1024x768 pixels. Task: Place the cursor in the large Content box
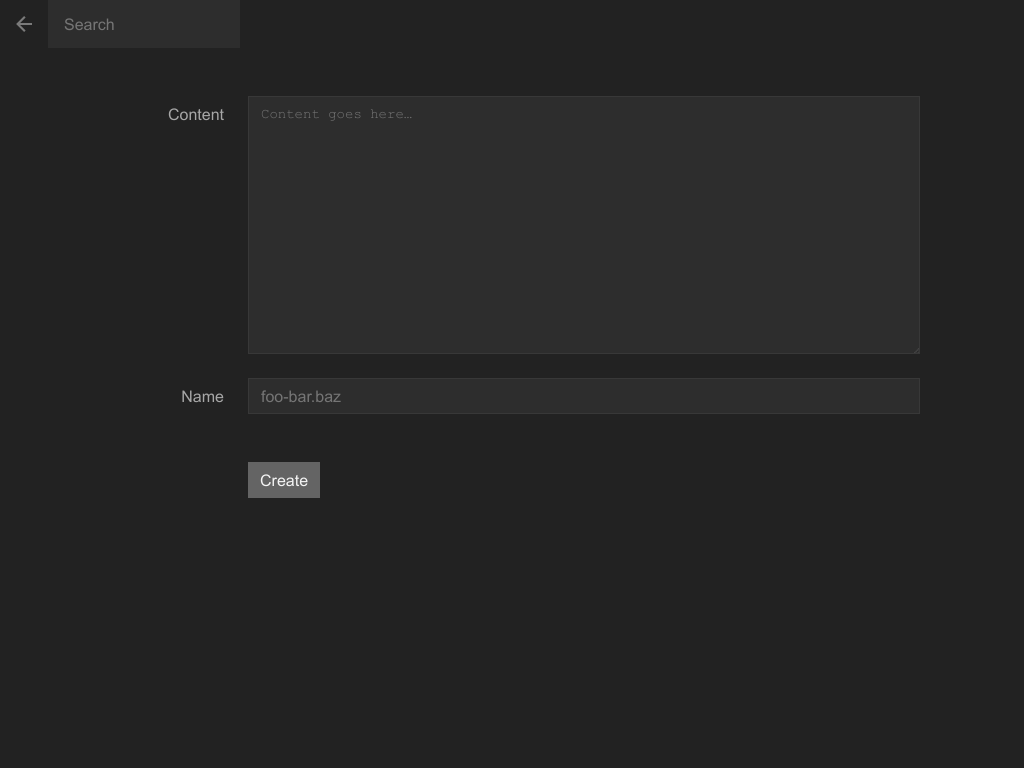(583, 225)
